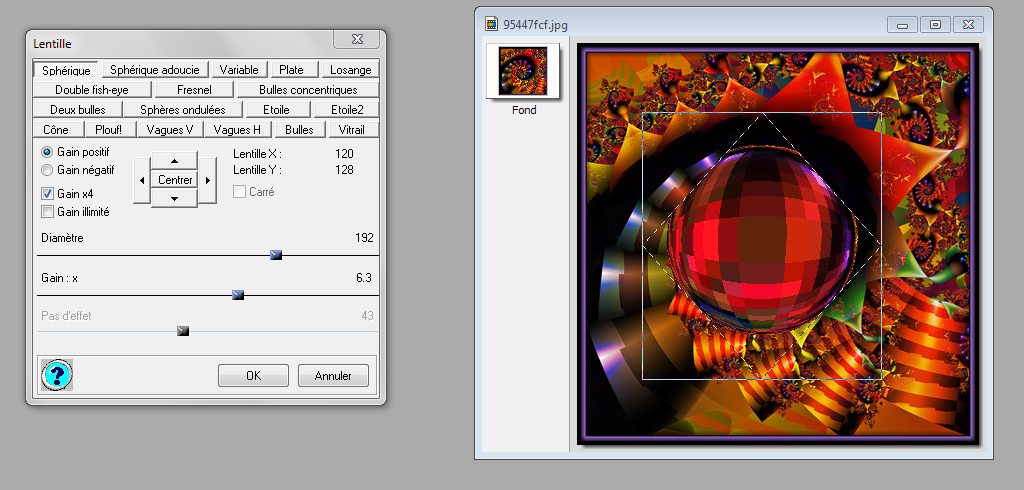Click the Centrer button
Viewport: 1024px width, 490px height.
(x=175, y=180)
